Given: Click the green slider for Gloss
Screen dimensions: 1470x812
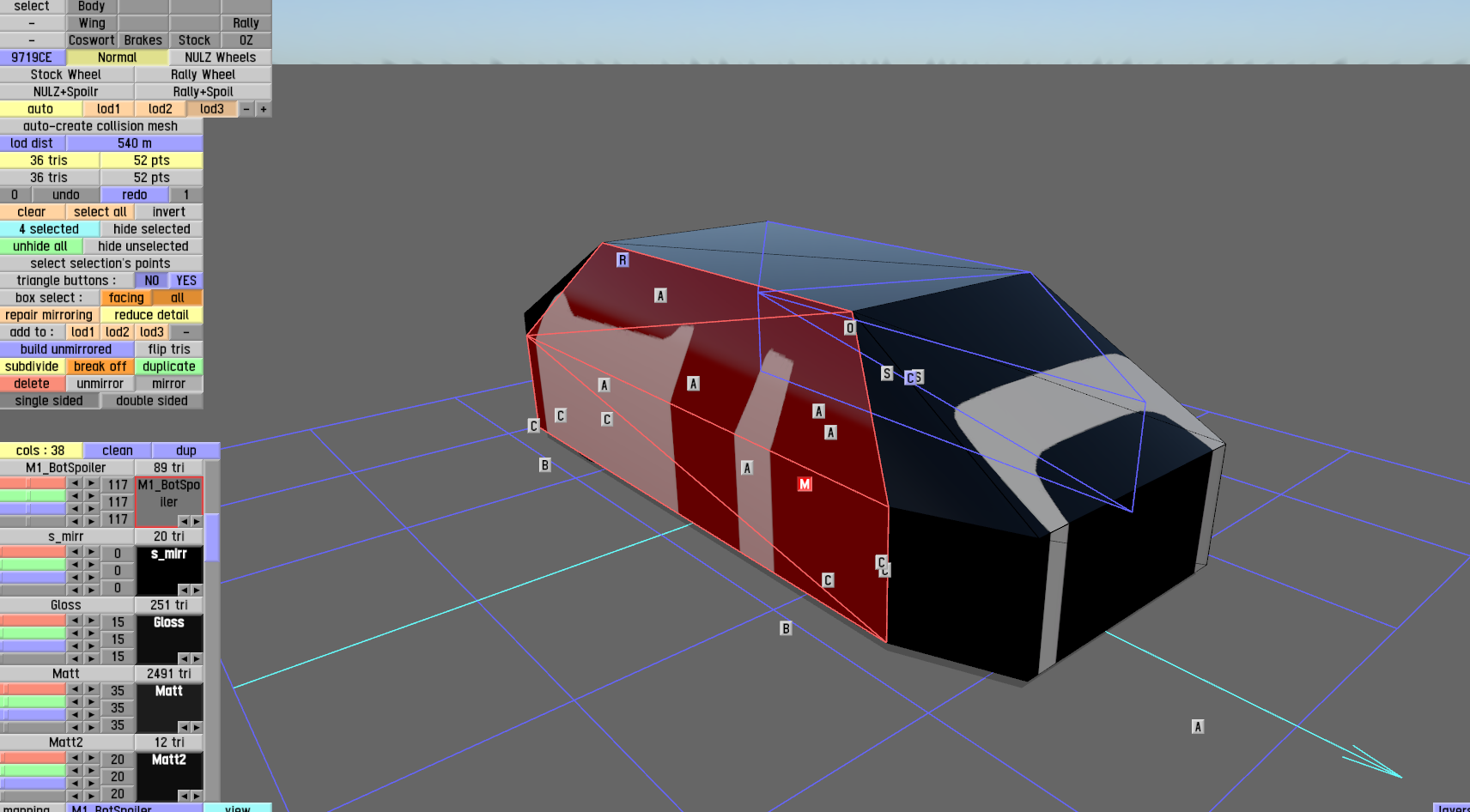Looking at the screenshot, I should coord(33,633).
